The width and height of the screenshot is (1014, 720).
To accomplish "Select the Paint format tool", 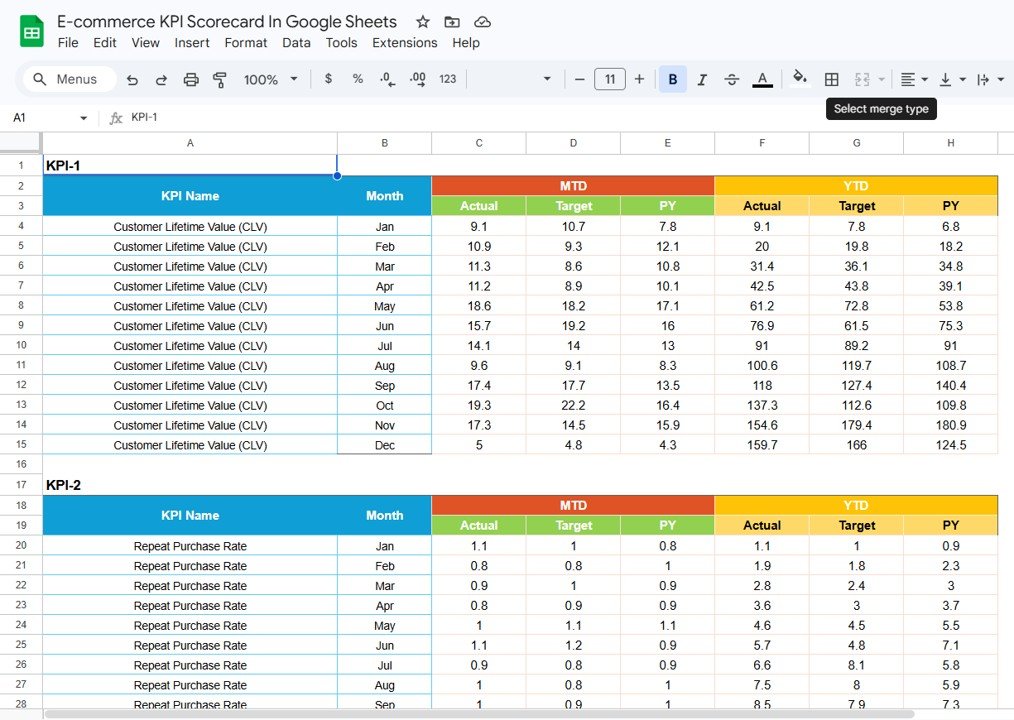I will point(220,79).
